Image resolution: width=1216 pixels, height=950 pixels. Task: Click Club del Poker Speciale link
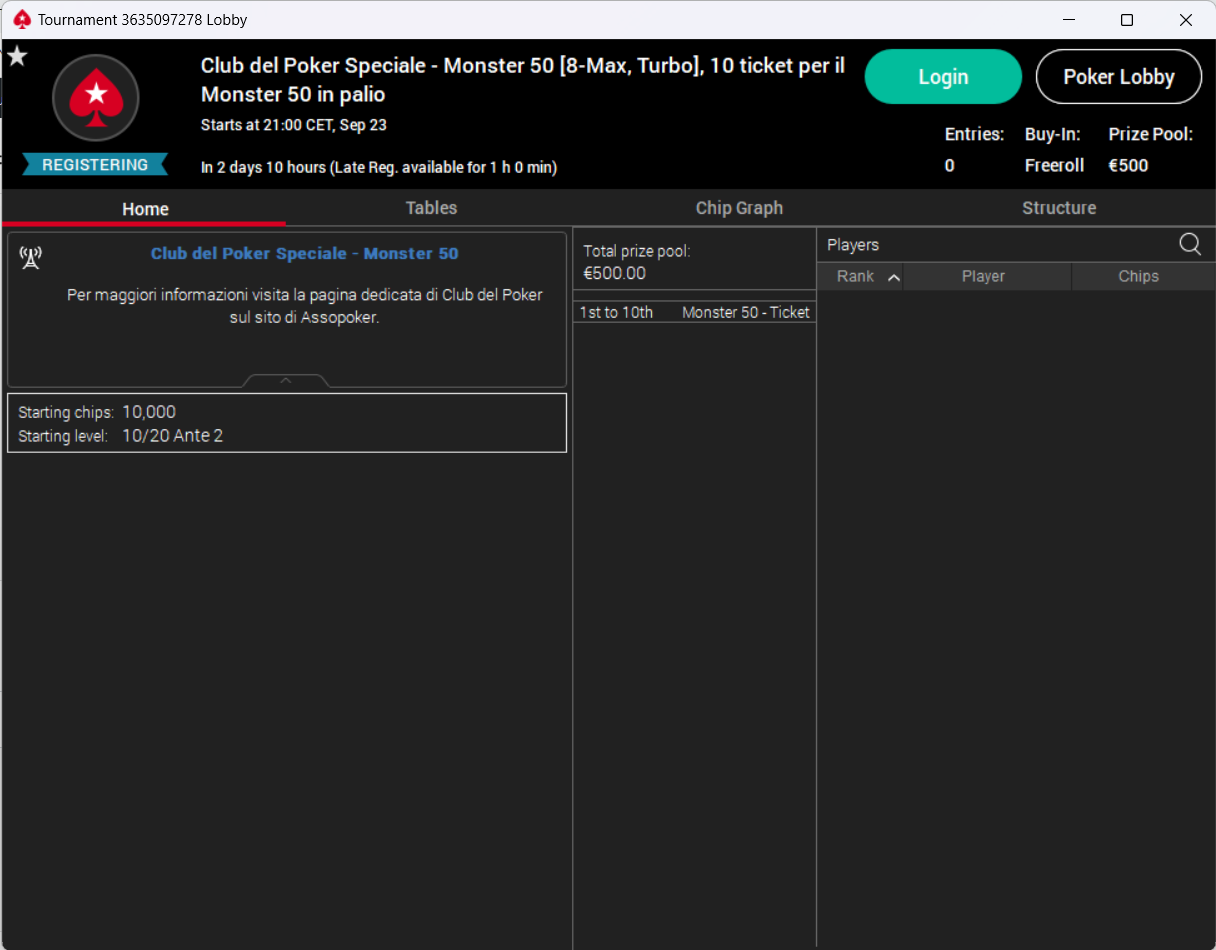pos(304,254)
